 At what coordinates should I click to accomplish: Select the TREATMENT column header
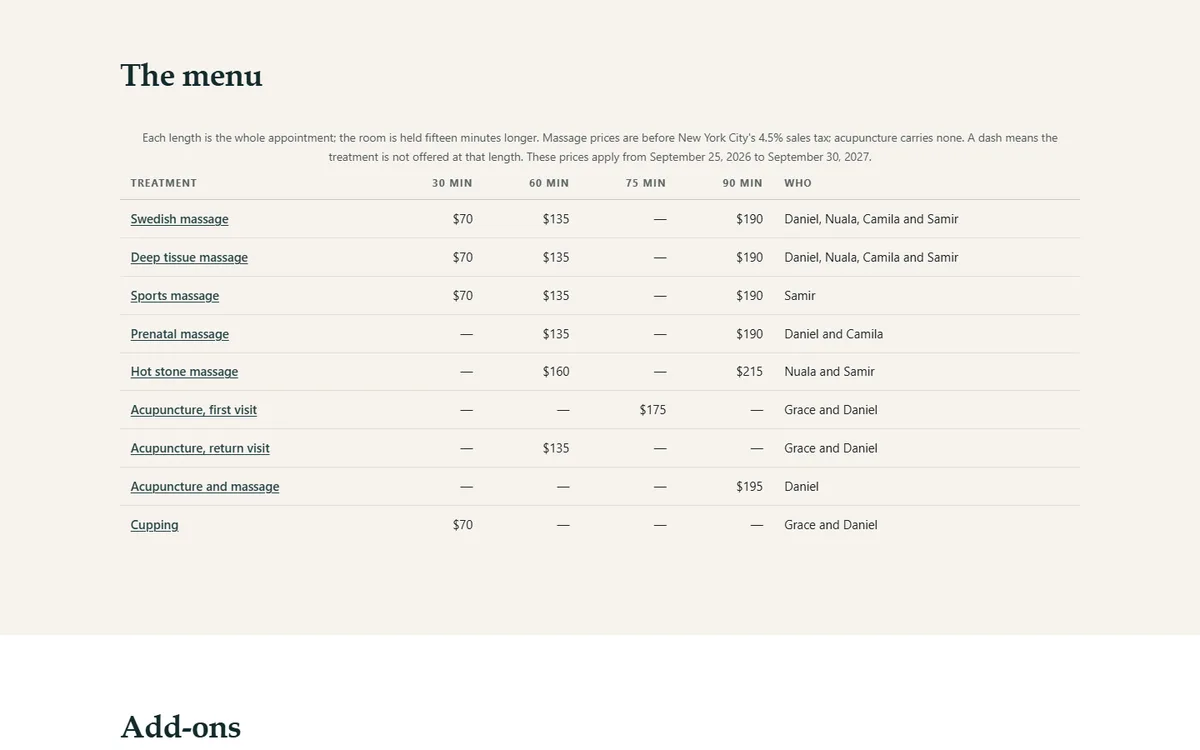tap(164, 183)
